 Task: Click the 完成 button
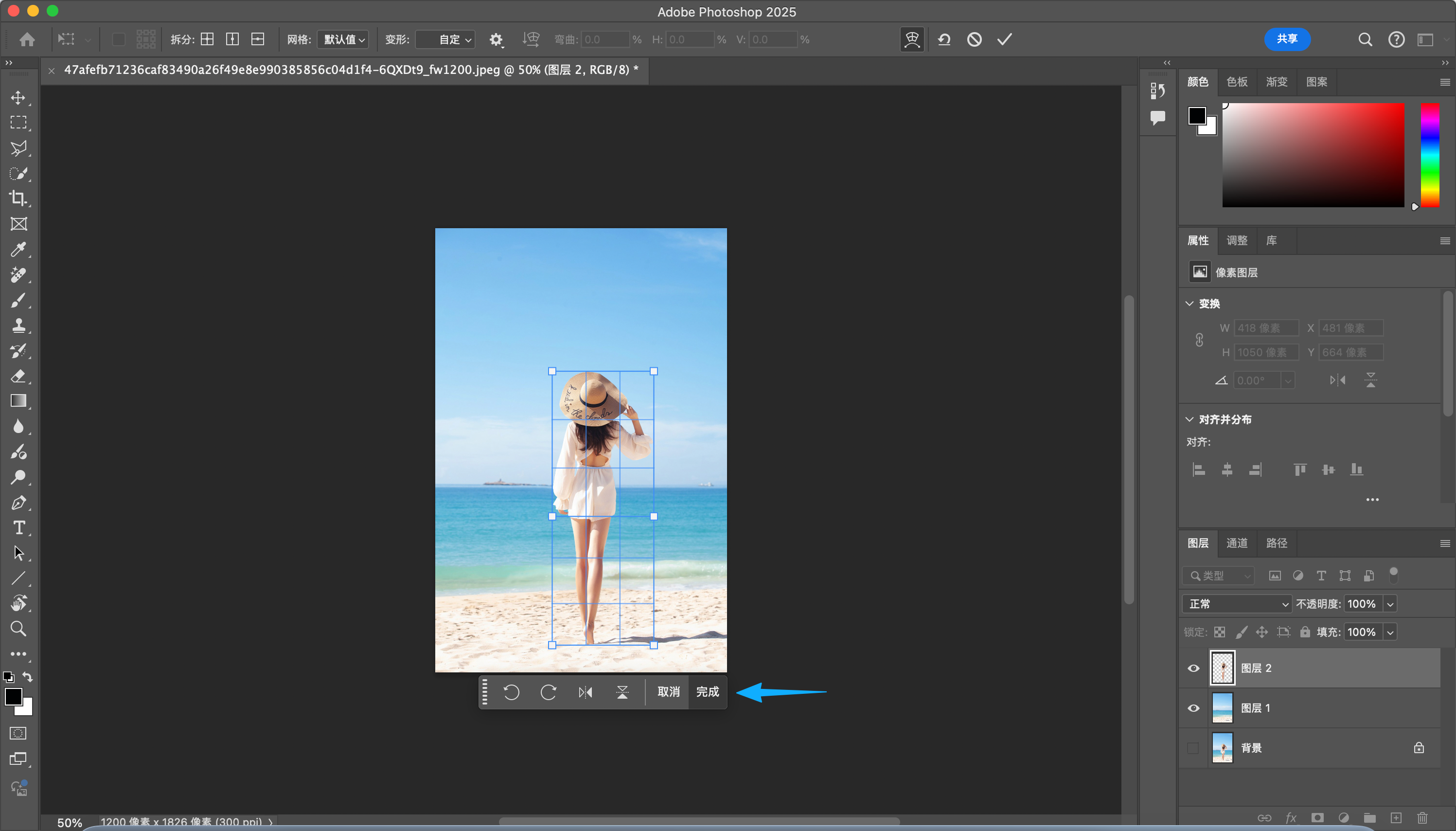click(x=707, y=692)
